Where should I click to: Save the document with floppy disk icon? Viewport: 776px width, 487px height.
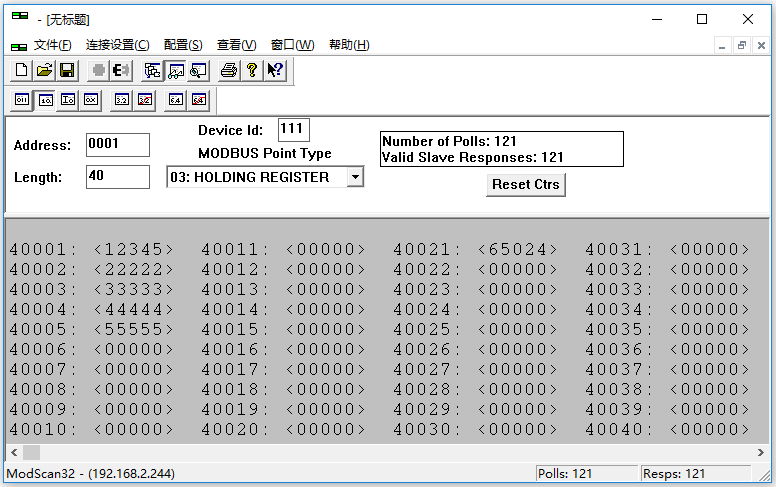[66, 70]
